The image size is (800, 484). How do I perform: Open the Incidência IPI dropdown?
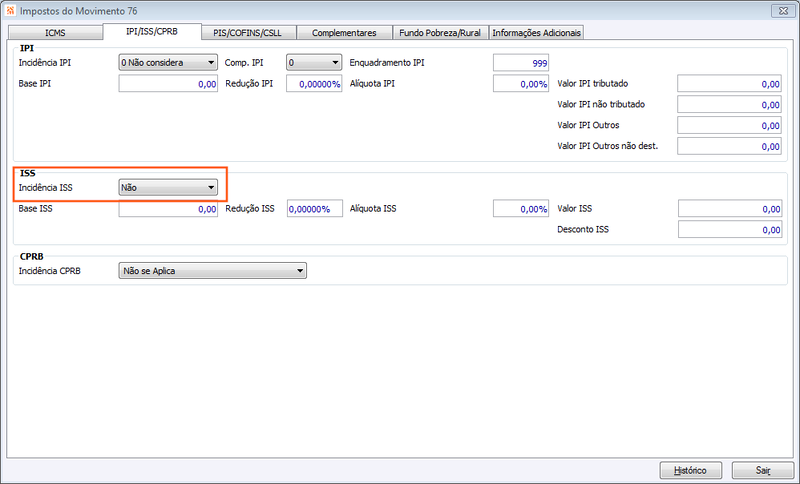[168, 63]
